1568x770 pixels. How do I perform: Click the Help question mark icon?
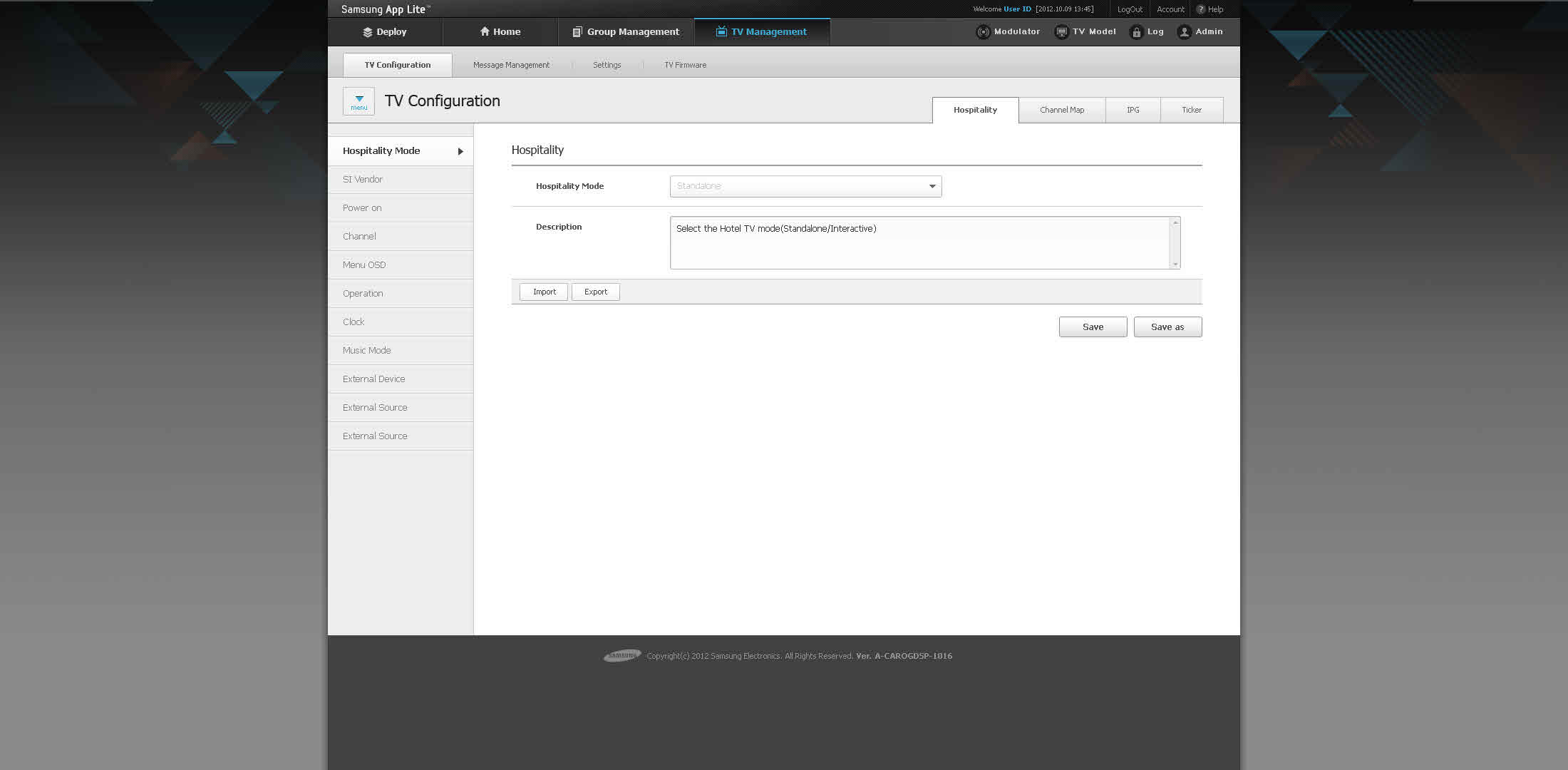tap(1201, 9)
